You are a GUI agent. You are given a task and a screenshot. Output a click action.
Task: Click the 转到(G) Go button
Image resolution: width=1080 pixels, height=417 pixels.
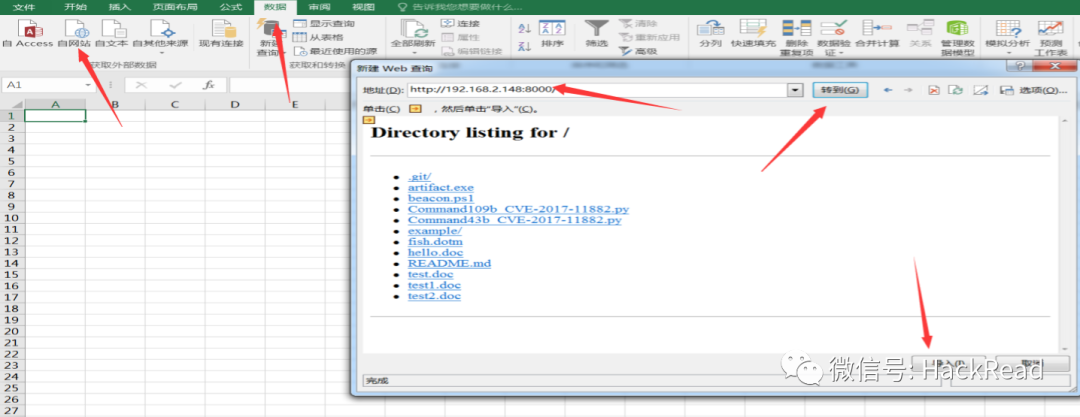click(840, 90)
